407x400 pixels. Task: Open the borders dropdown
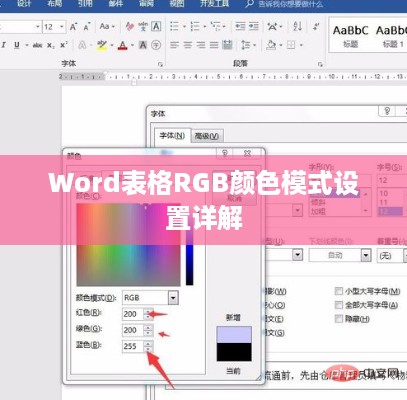point(301,45)
